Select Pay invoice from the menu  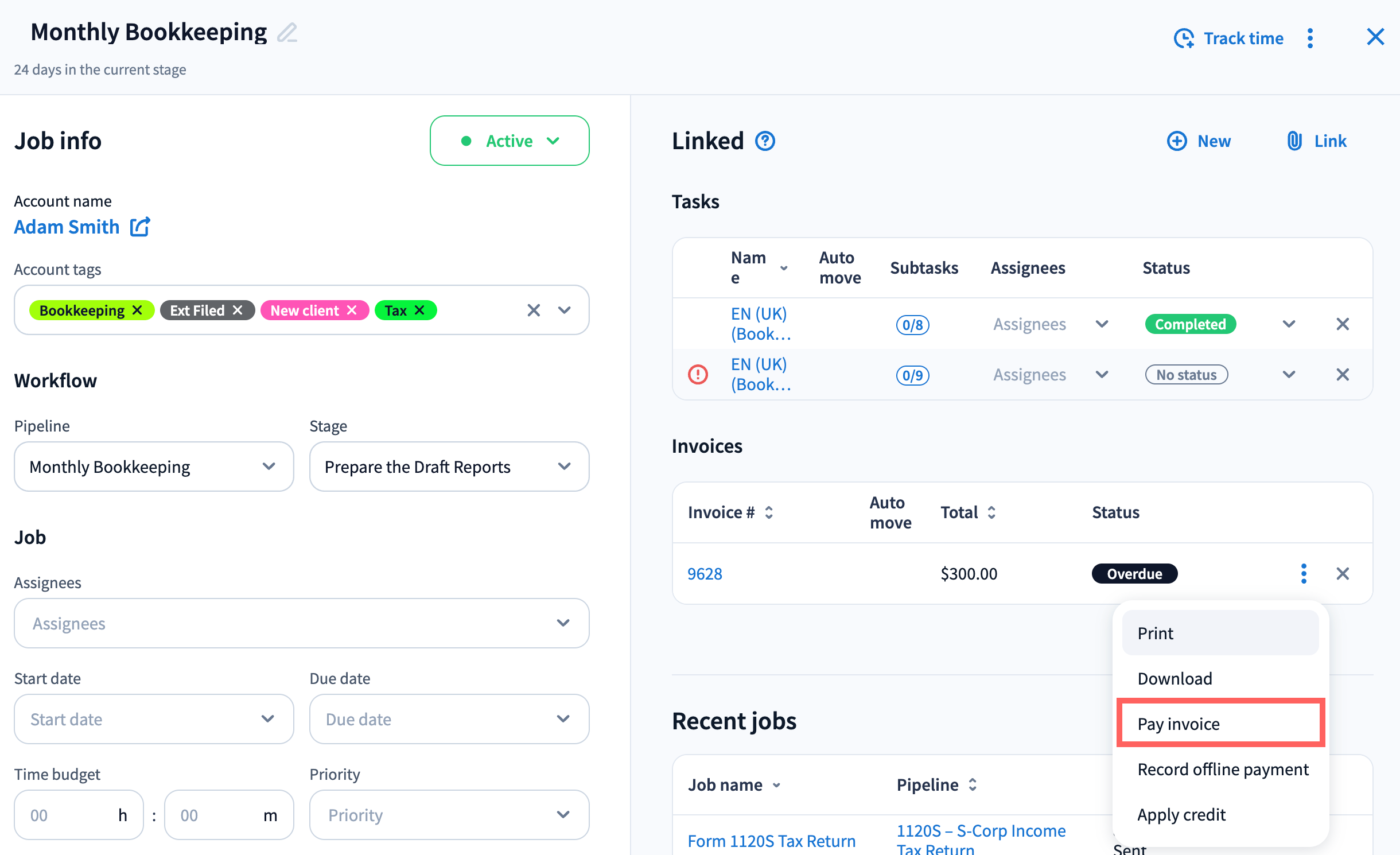click(1220, 724)
